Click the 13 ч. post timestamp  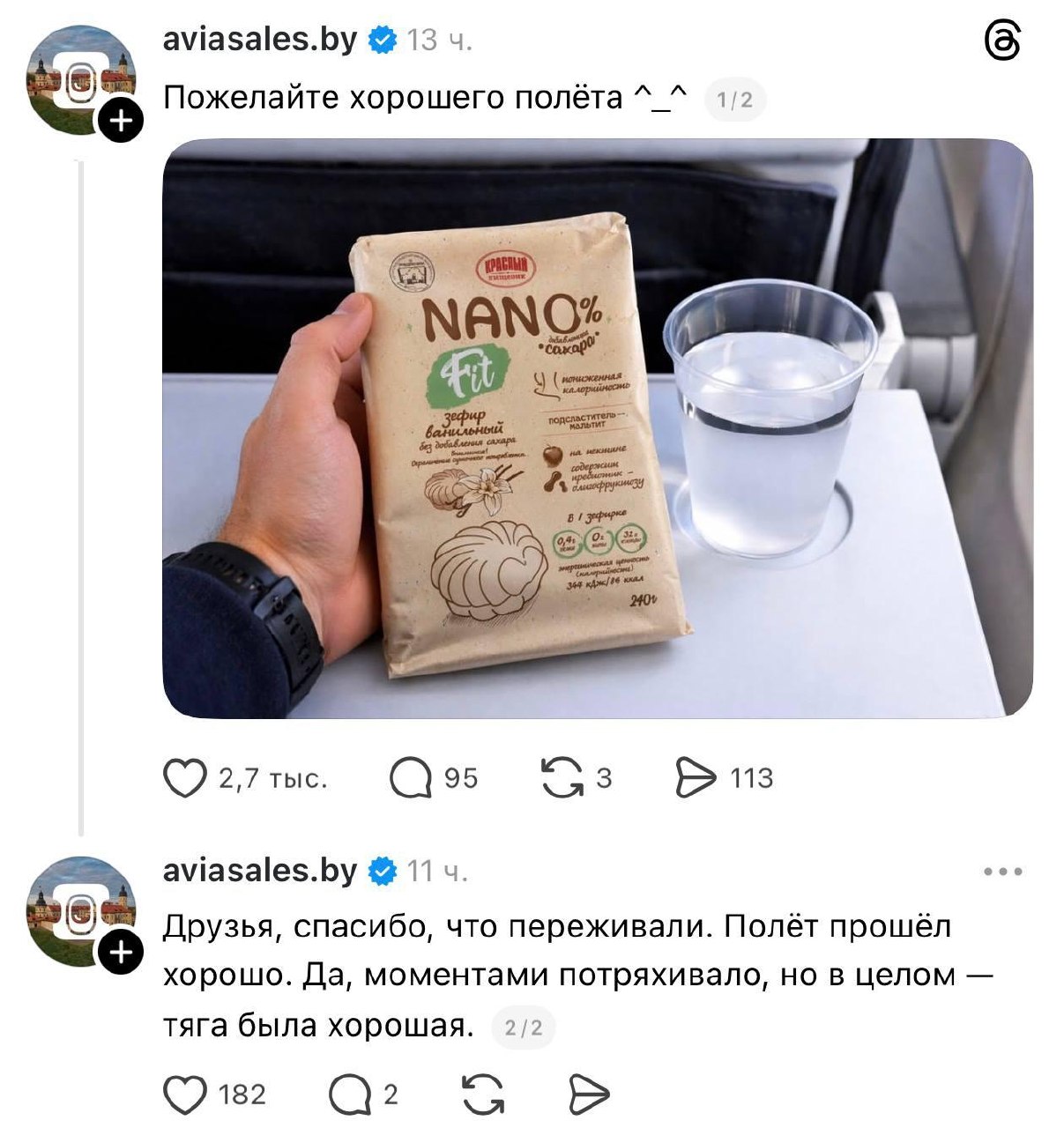(439, 41)
